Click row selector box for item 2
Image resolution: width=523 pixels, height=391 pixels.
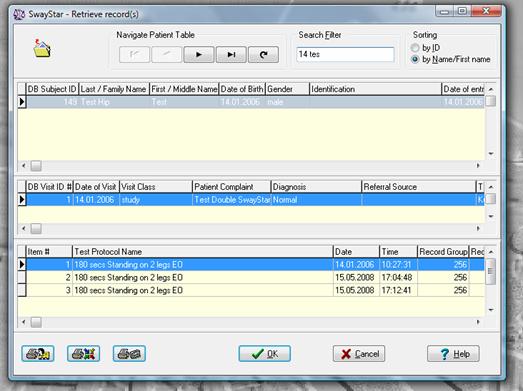[x=22, y=277]
